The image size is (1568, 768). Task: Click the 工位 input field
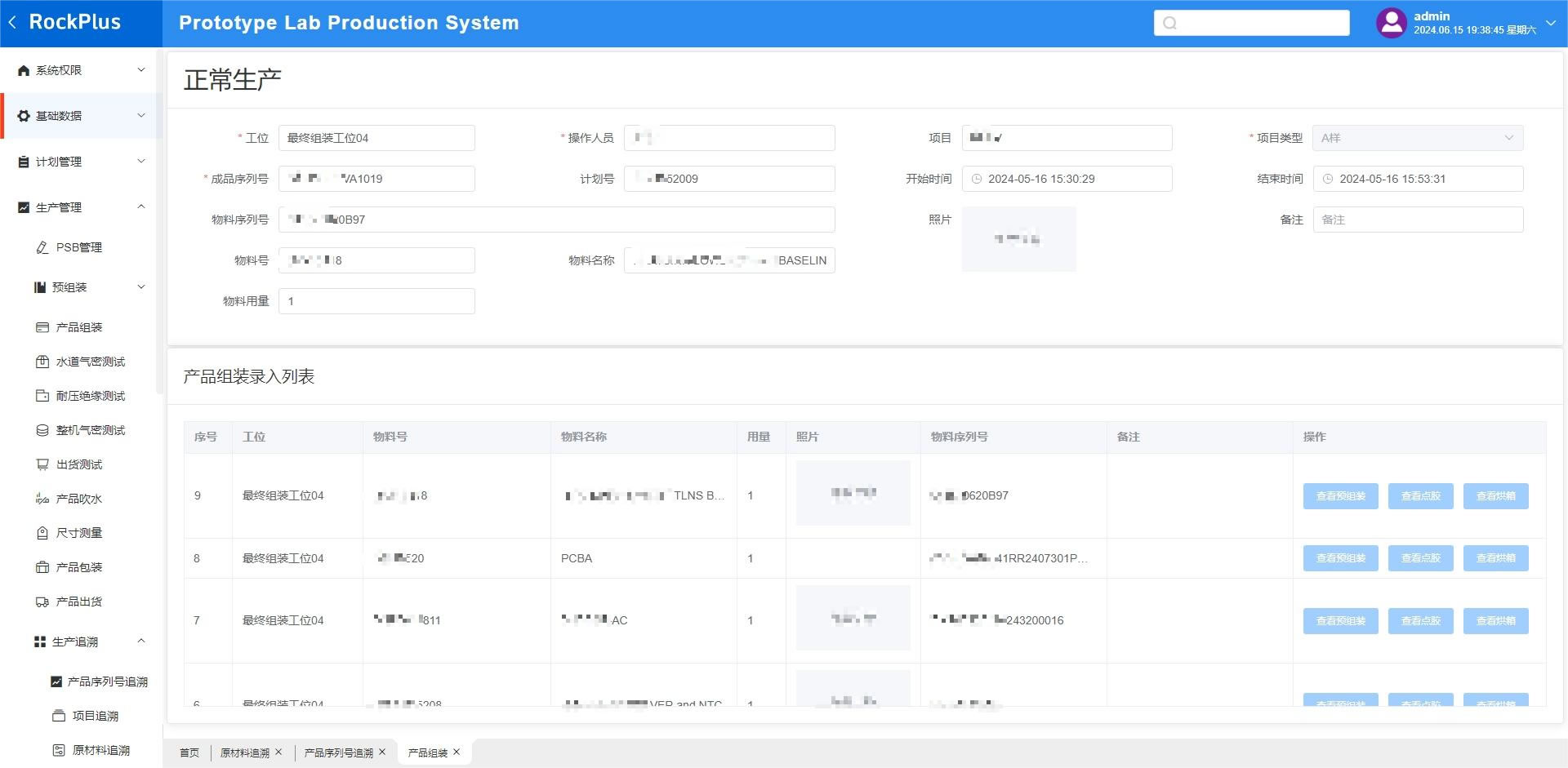pyautogui.click(x=376, y=138)
